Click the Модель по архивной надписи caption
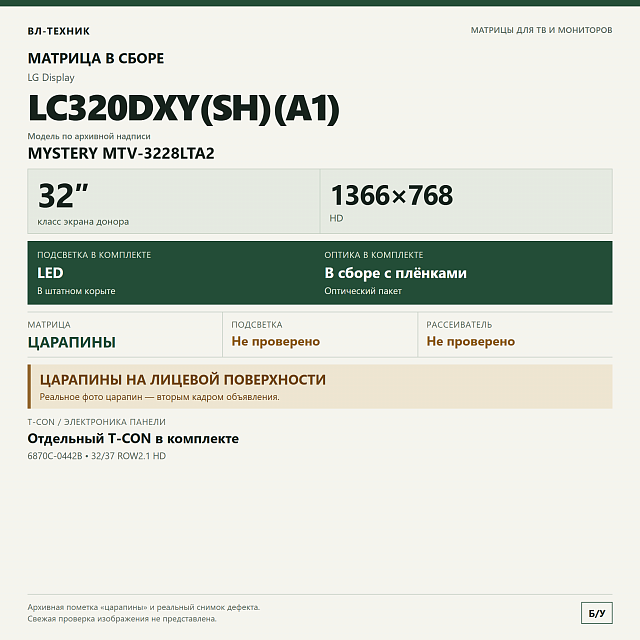Image resolution: width=640 pixels, height=640 pixels. (x=89, y=136)
